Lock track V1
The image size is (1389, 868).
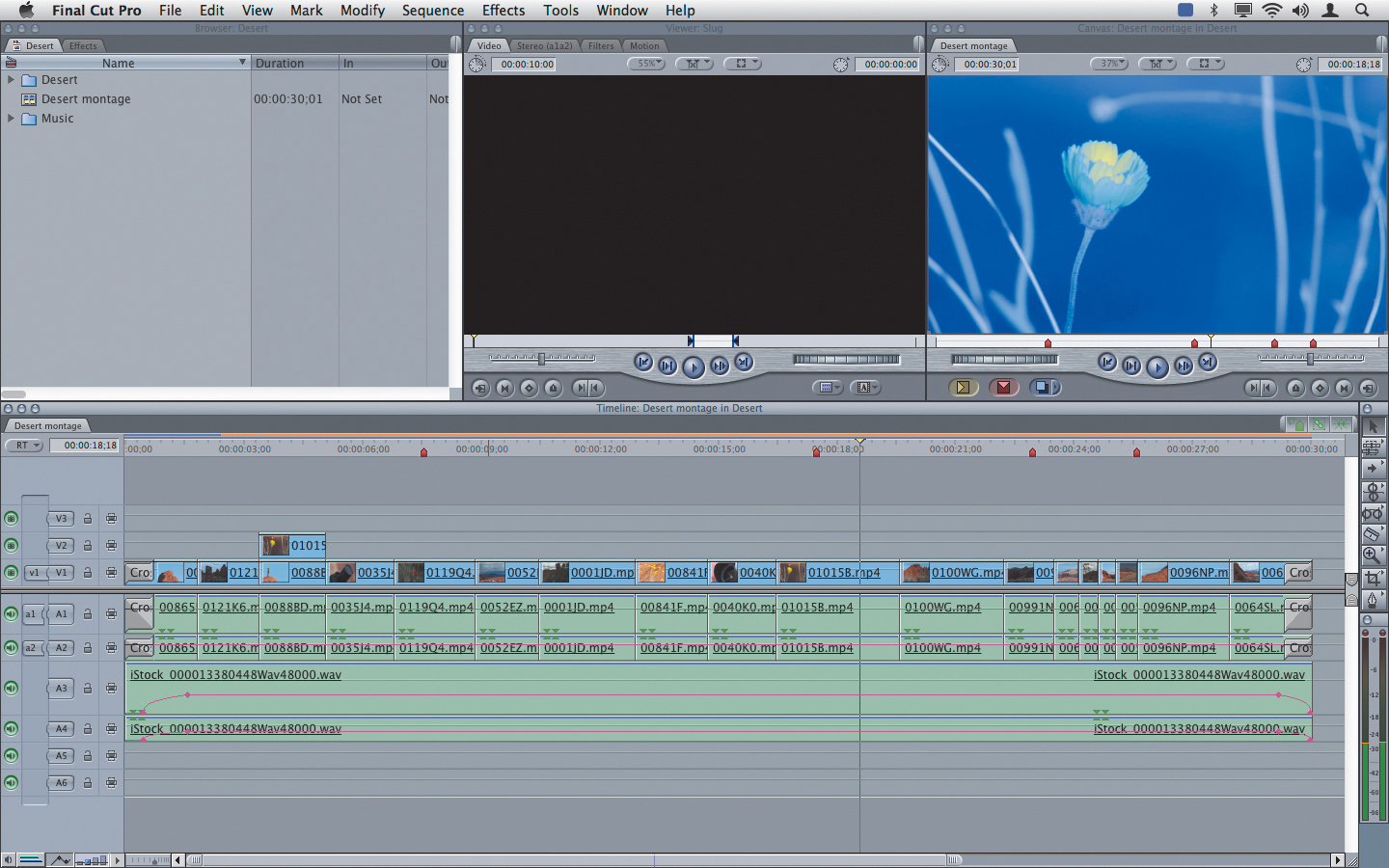coord(88,572)
